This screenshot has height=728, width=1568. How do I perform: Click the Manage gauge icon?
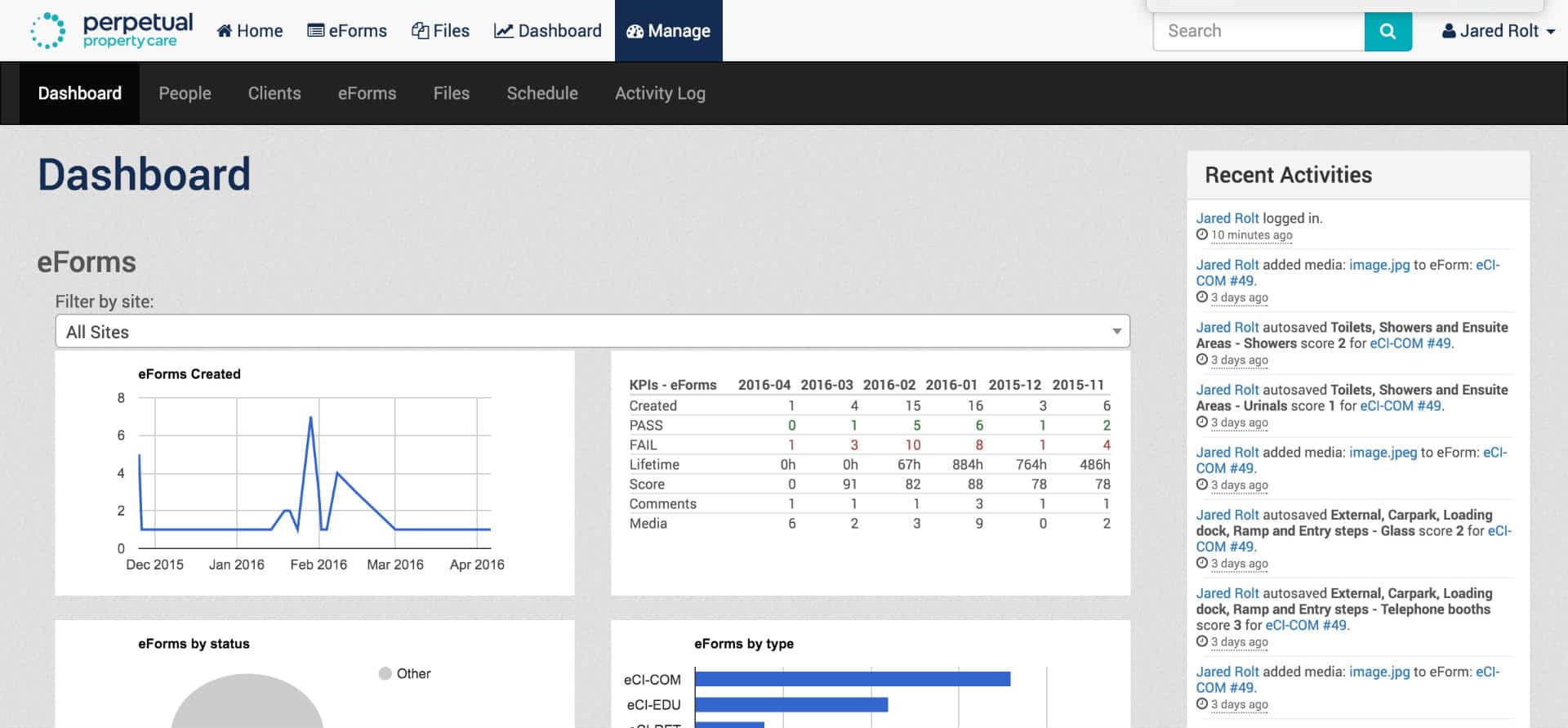(x=635, y=31)
